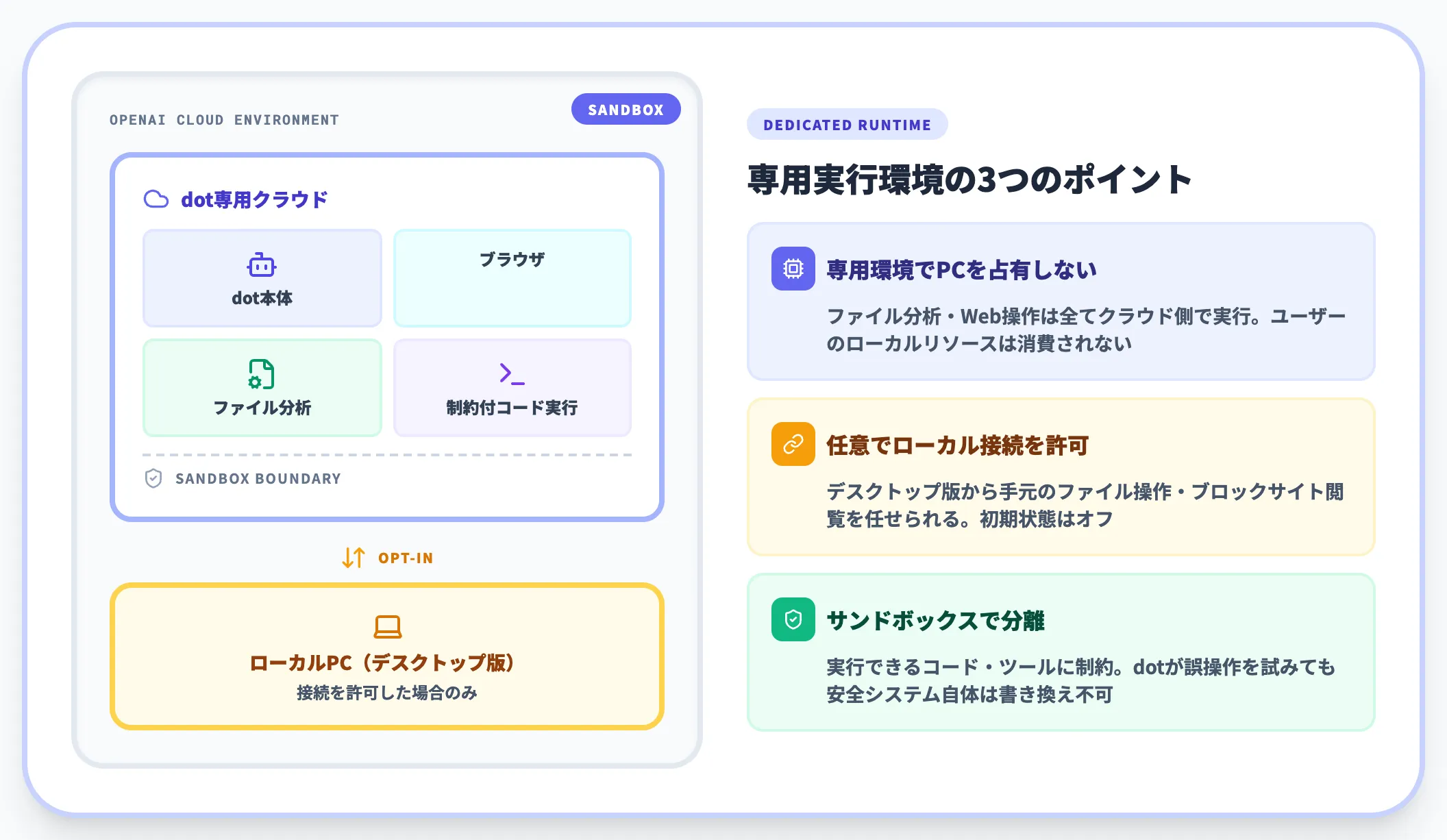Click the purple chip icon
Image resolution: width=1447 pixels, height=840 pixels.
tap(793, 269)
